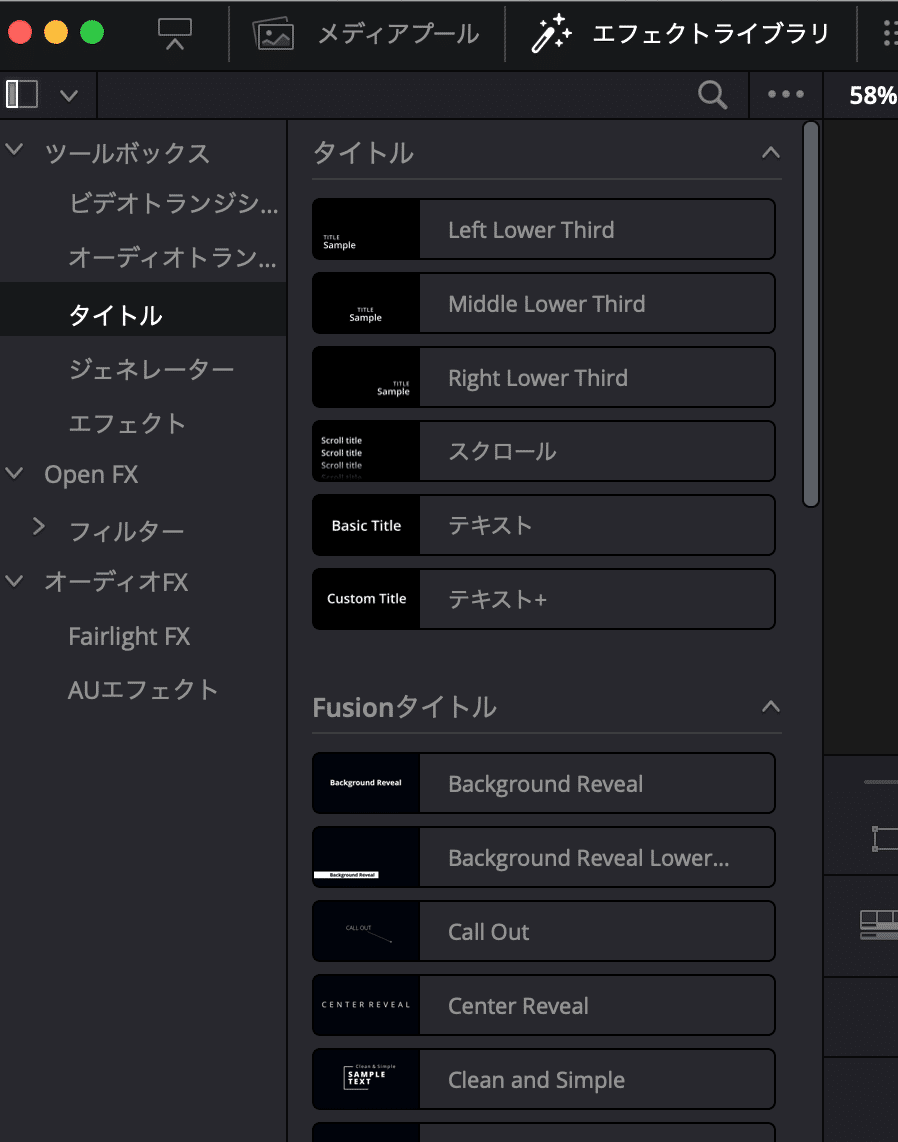Select the スクロール title
The height and width of the screenshot is (1142, 898).
[543, 452]
